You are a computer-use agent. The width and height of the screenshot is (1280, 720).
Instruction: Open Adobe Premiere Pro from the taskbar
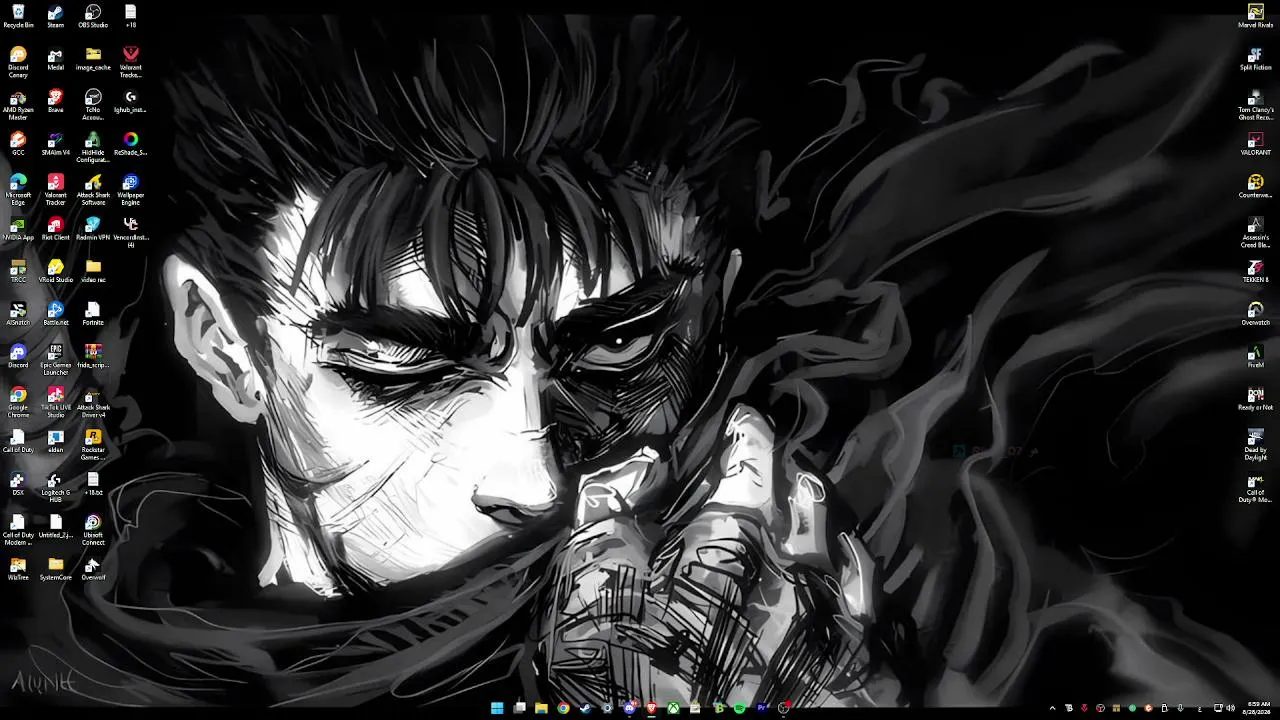(761, 708)
